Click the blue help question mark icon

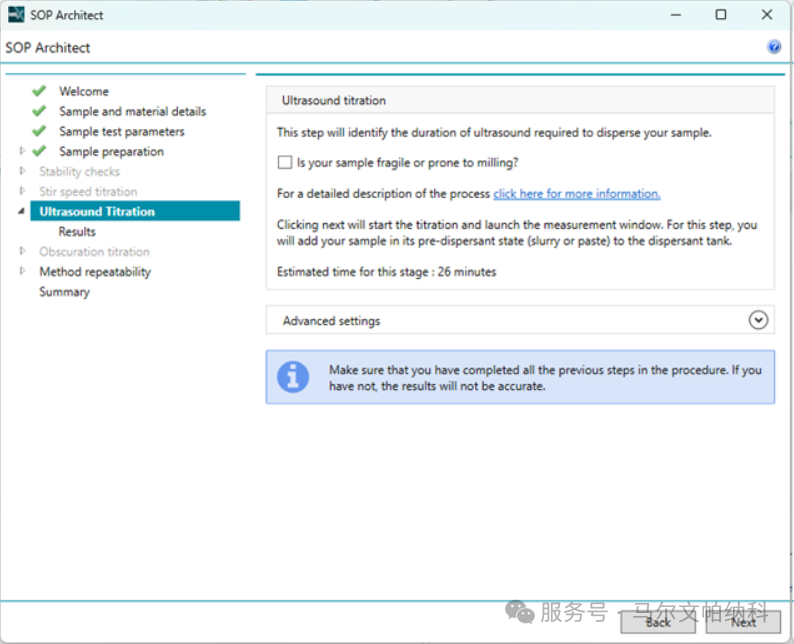[773, 47]
